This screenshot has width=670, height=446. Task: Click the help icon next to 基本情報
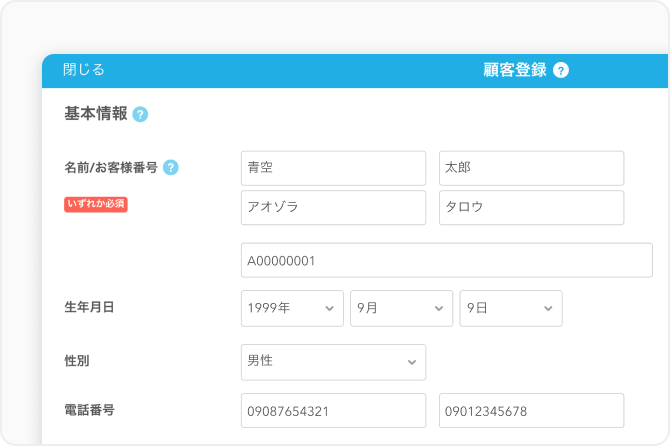(x=140, y=114)
